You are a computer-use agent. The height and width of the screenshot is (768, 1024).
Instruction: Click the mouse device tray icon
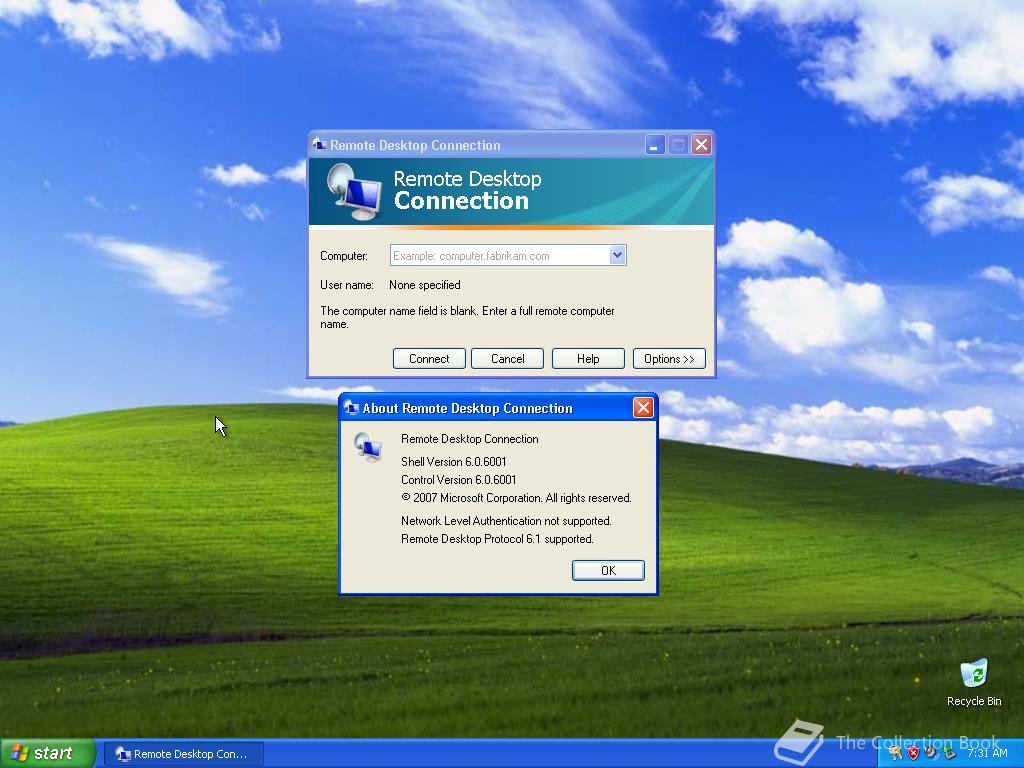pos(931,753)
